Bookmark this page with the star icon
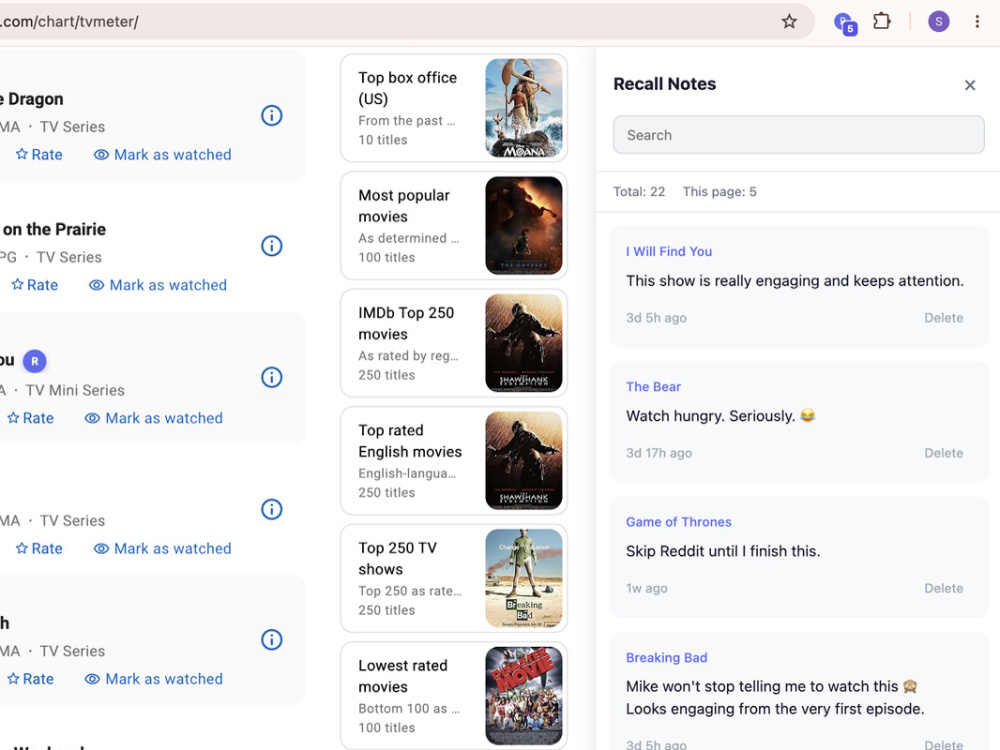 coord(789,22)
